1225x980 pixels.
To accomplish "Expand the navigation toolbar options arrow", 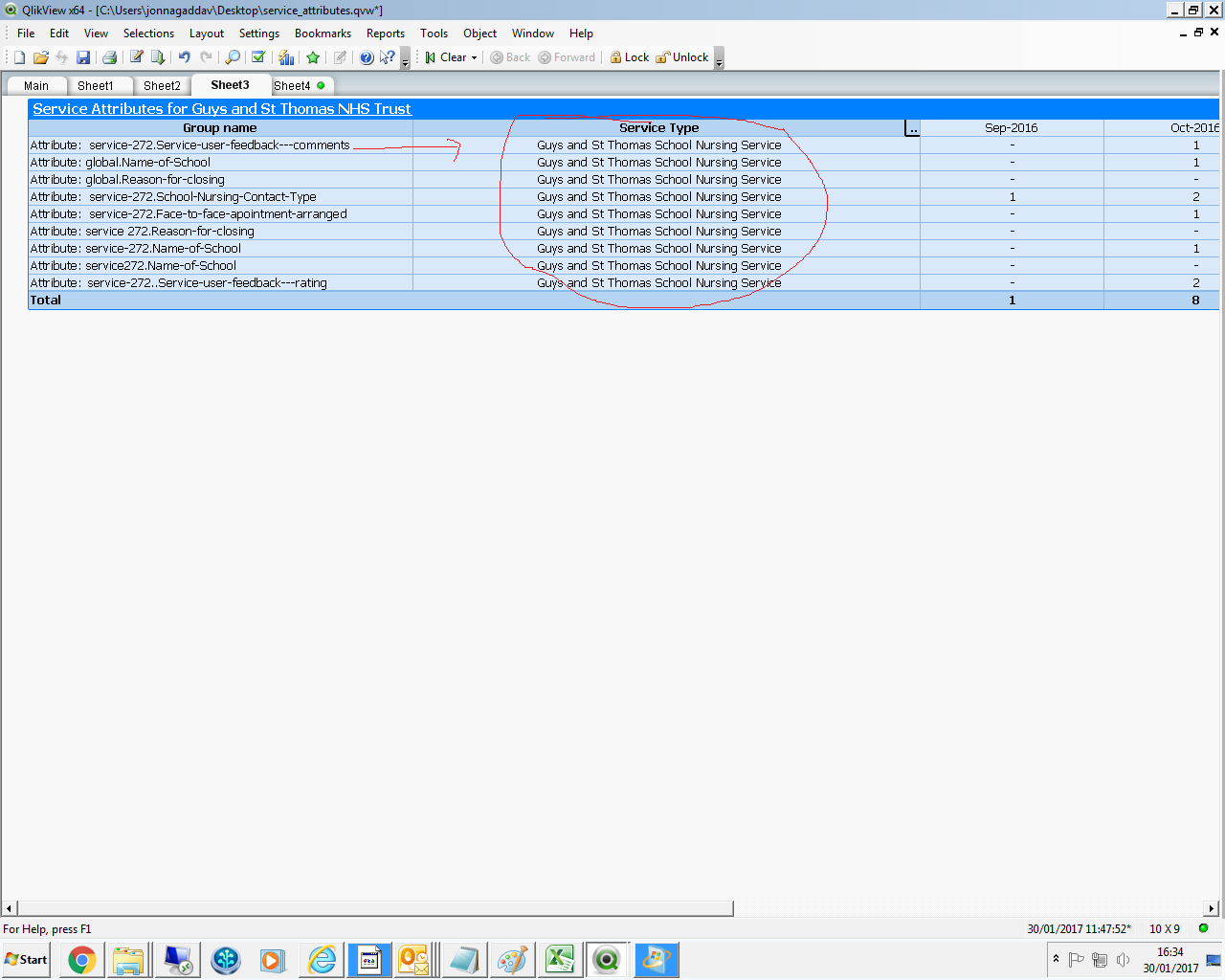I will click(719, 58).
